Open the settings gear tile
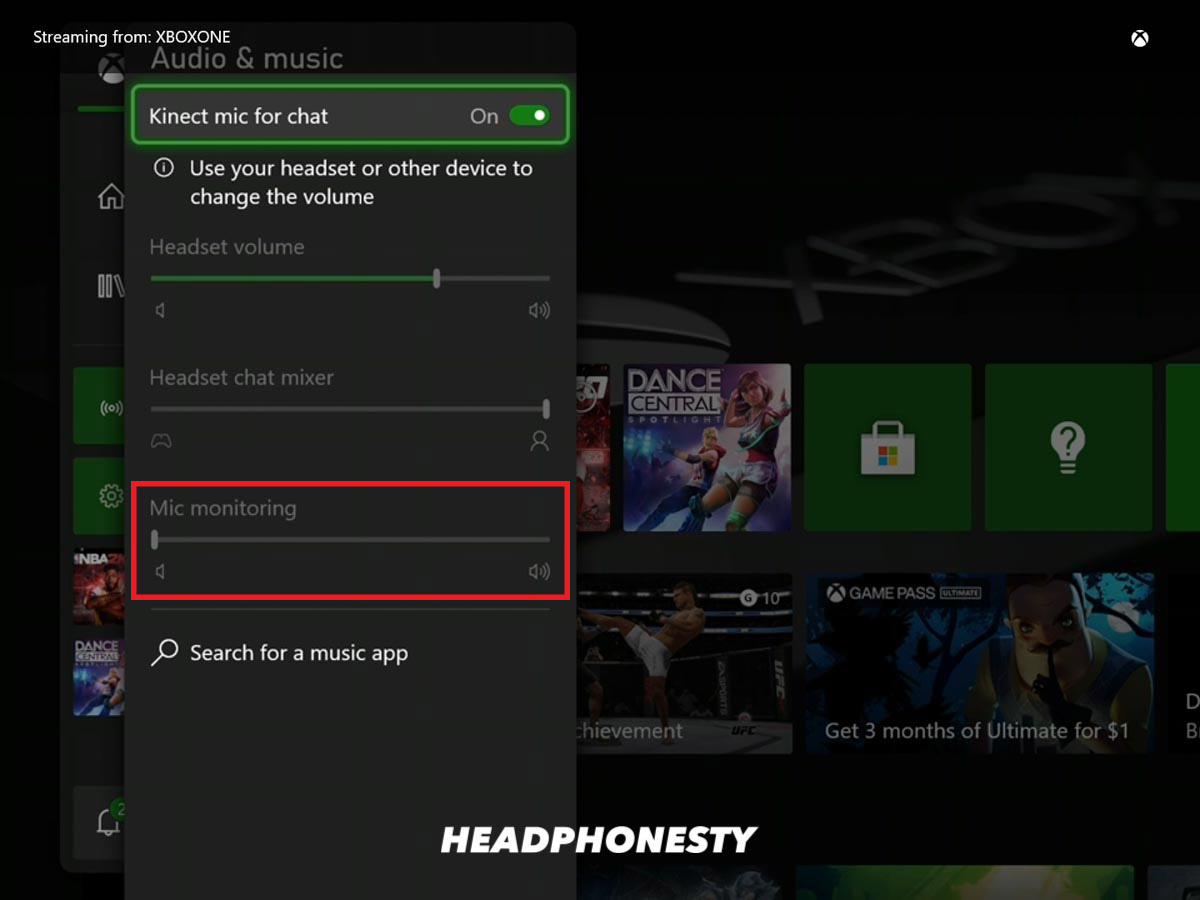1200x900 pixels. pyautogui.click(x=100, y=496)
